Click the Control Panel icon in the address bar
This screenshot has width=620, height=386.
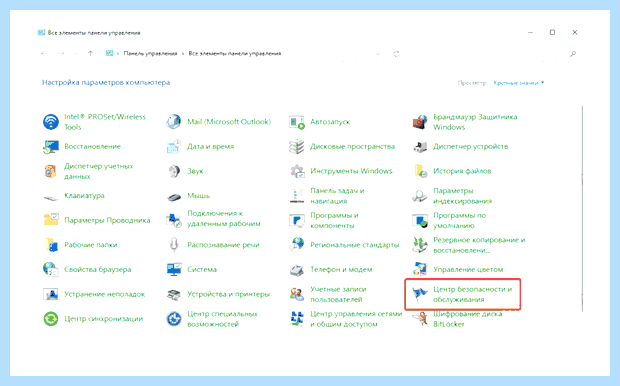tap(110, 53)
